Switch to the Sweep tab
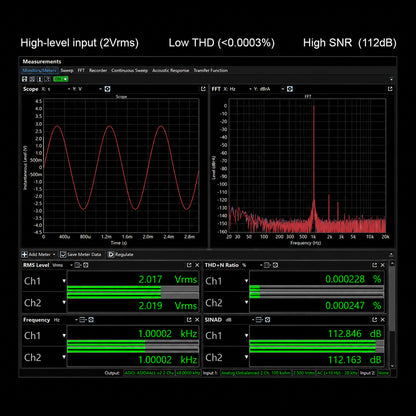 pyautogui.click(x=67, y=70)
